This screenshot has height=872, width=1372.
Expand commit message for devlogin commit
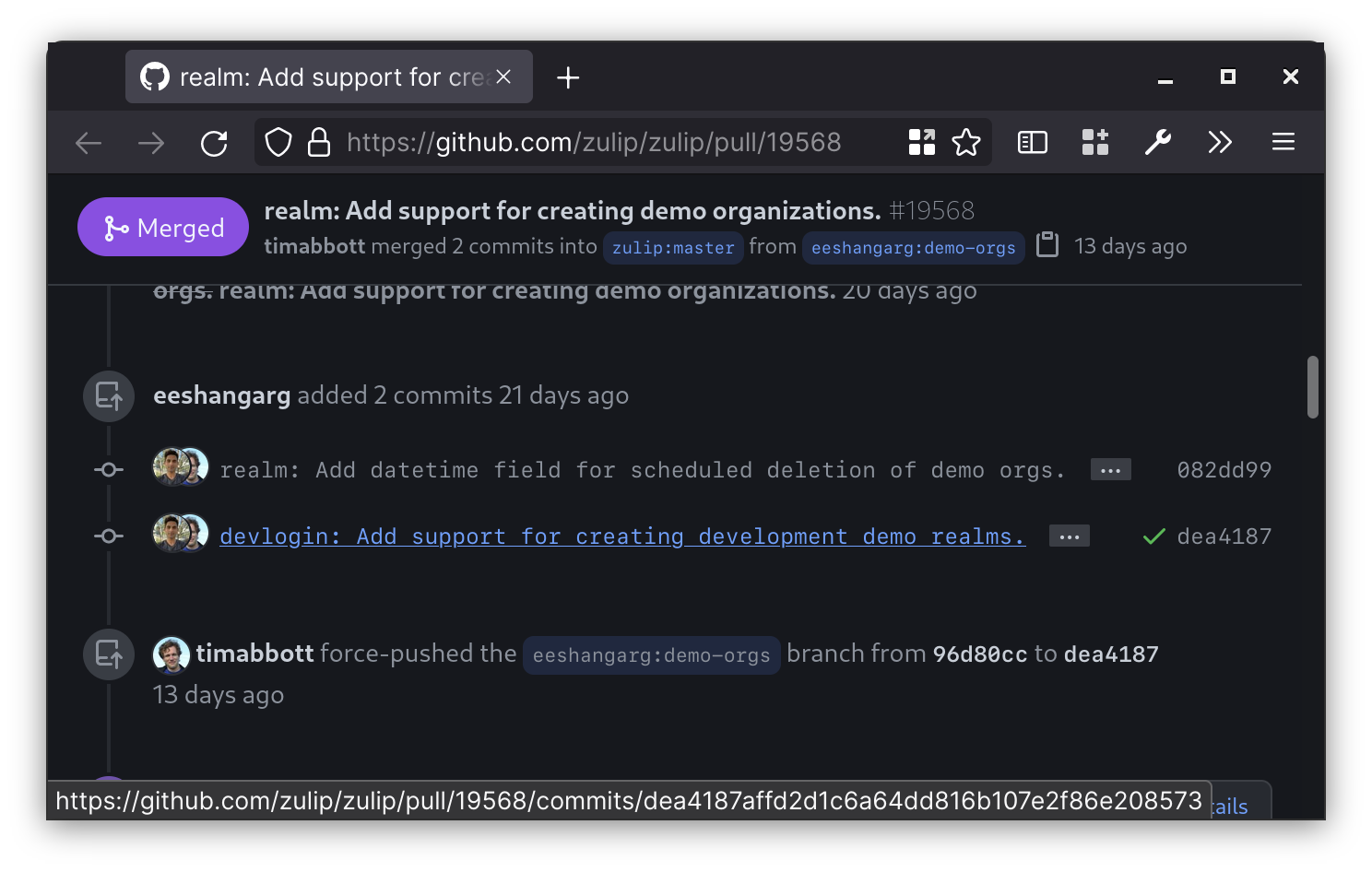click(1070, 536)
